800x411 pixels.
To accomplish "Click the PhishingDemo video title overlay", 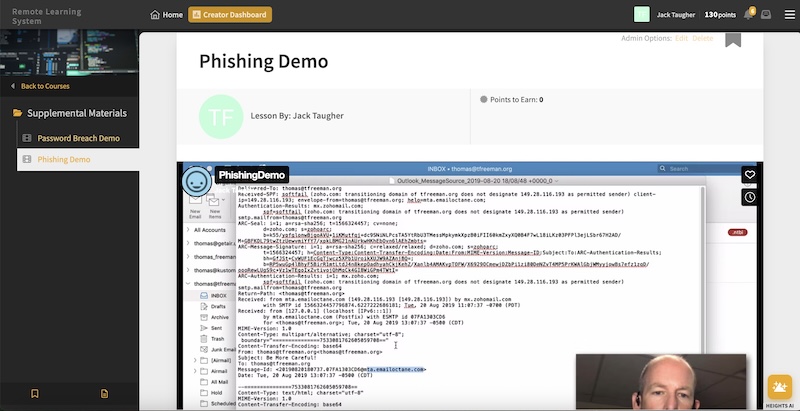I will (x=252, y=175).
